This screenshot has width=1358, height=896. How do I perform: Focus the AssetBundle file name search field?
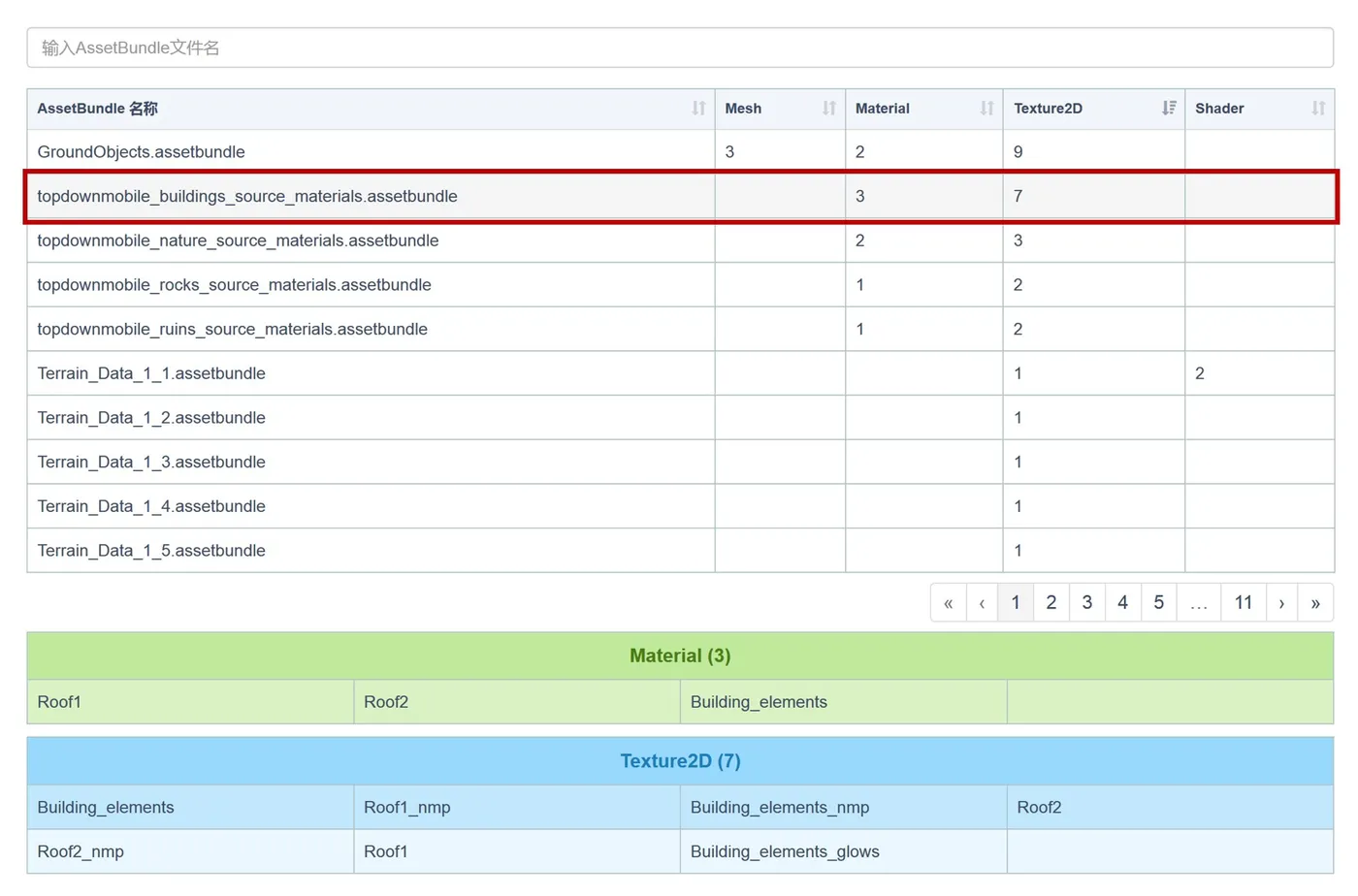click(x=680, y=48)
